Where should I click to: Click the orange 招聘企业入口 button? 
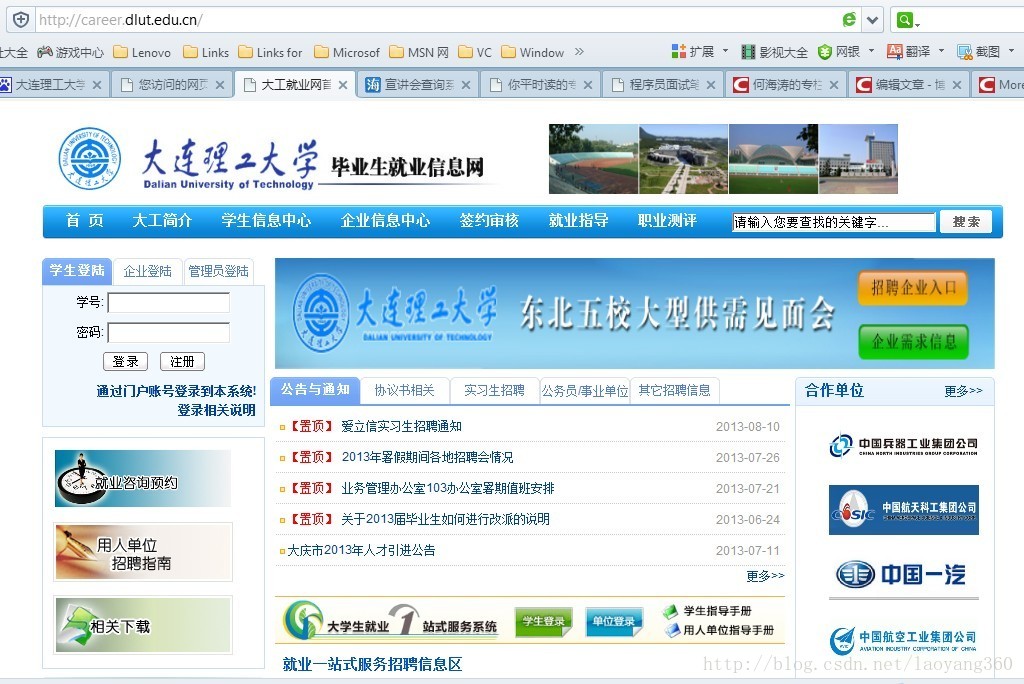(x=913, y=287)
